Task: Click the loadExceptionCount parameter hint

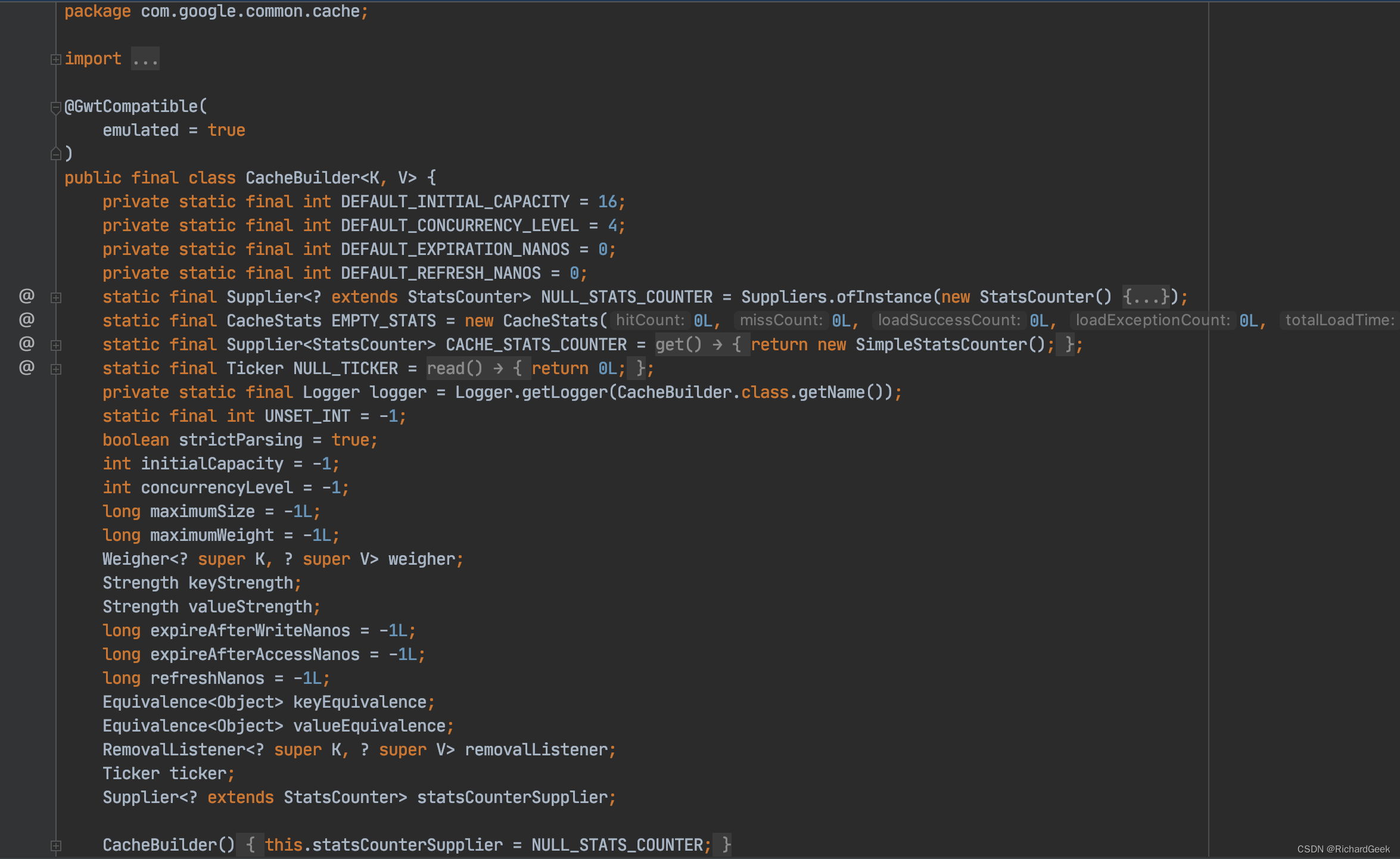Action: tap(1152, 320)
